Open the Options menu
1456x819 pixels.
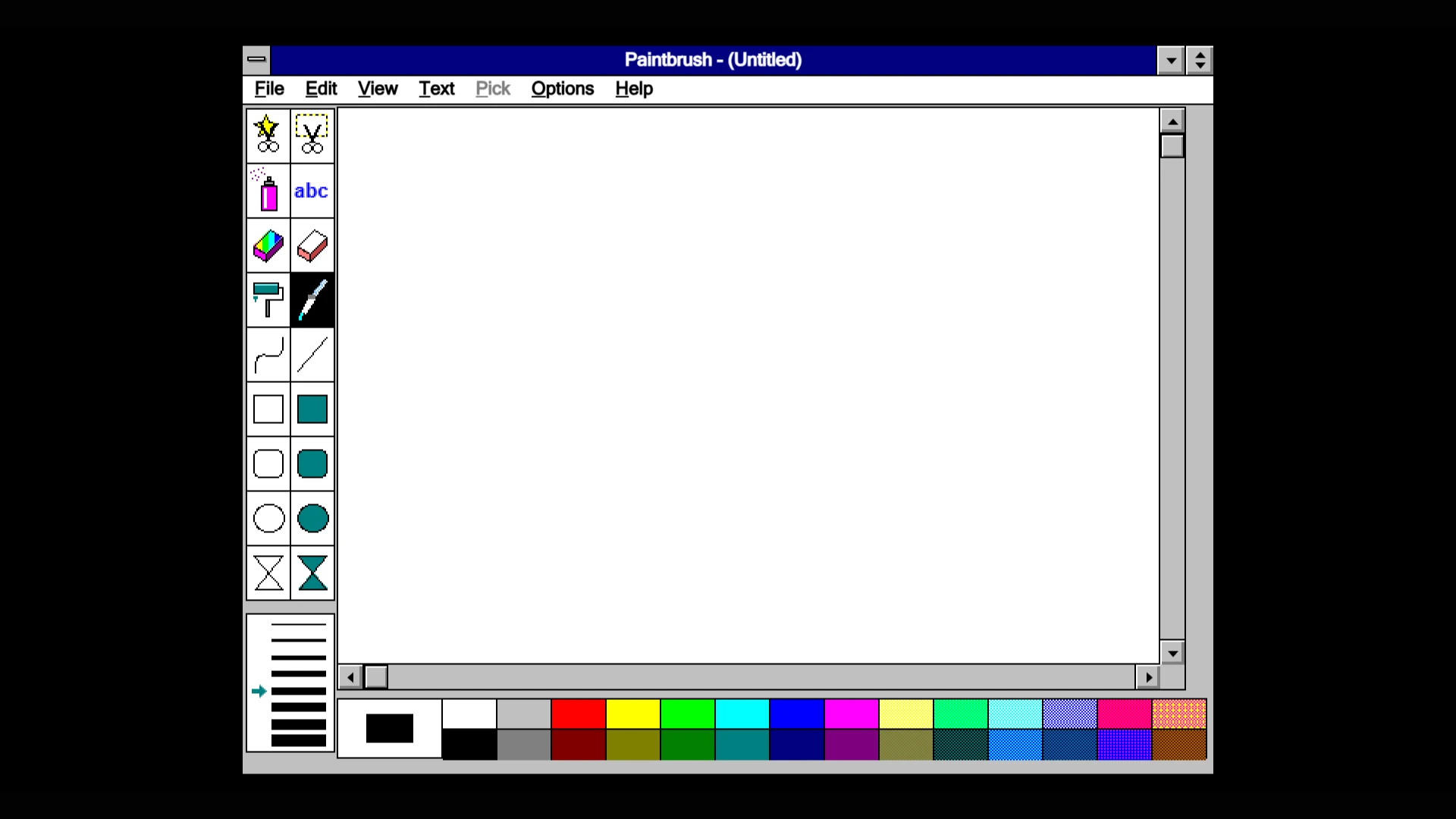563,89
